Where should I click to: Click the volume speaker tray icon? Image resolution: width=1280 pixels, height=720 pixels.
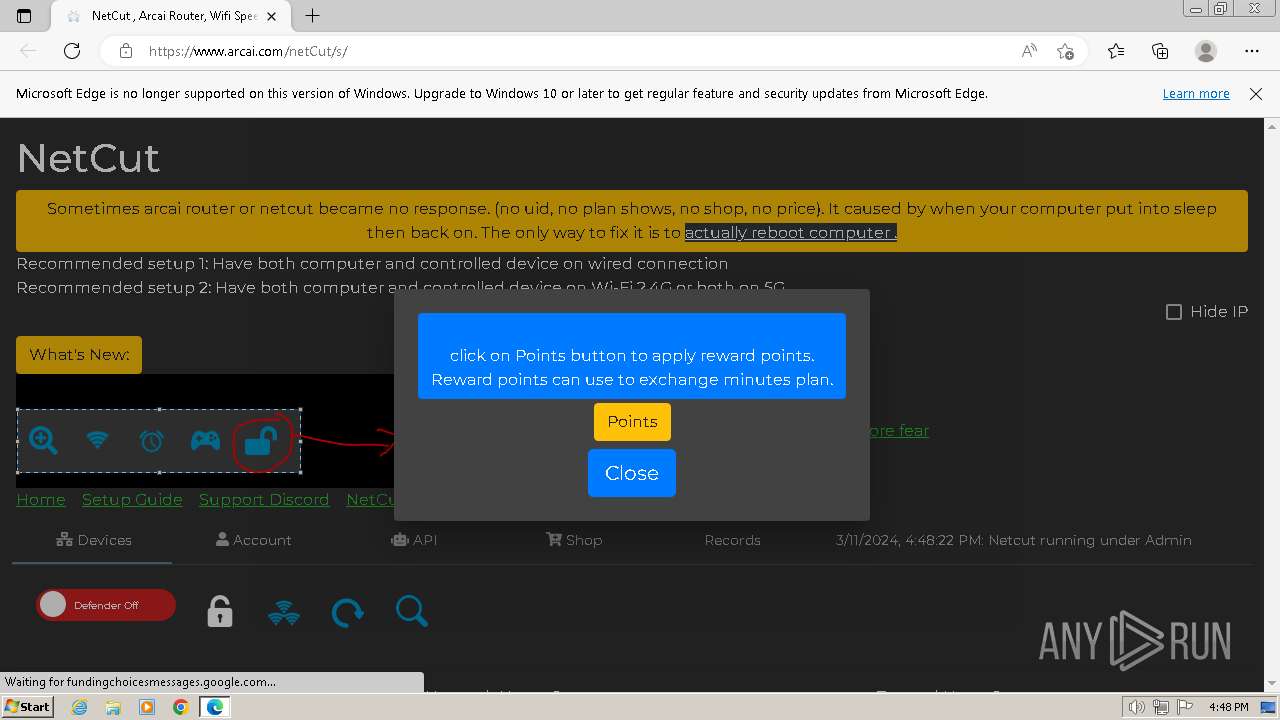[x=1136, y=707]
